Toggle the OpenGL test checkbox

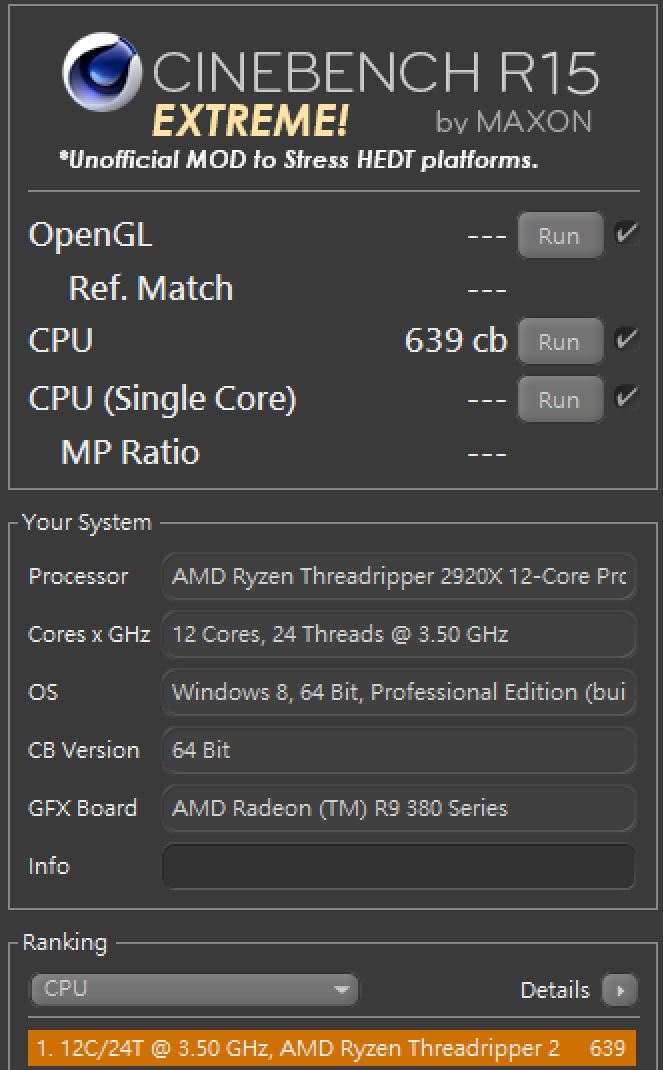tap(627, 235)
